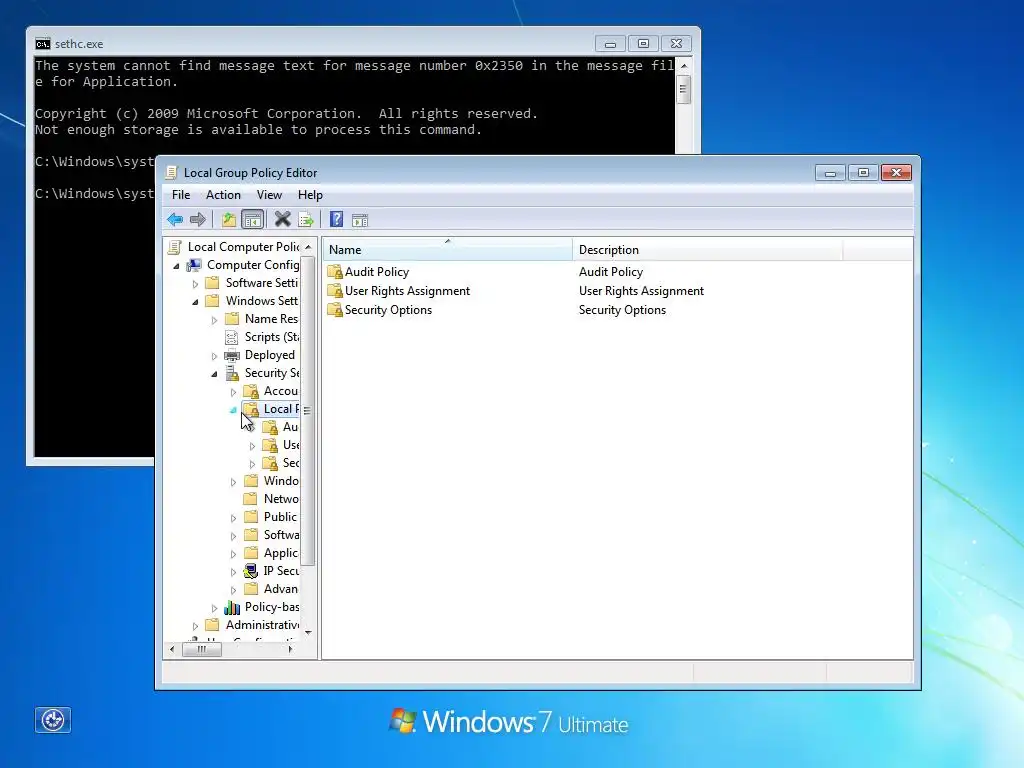Select Software Restriction Policies tree item
Viewport: 1024px width, 768px height.
[x=281, y=534]
